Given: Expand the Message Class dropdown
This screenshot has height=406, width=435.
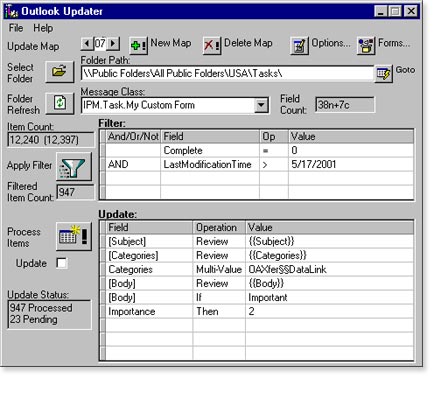Looking at the screenshot, I should (x=261, y=105).
